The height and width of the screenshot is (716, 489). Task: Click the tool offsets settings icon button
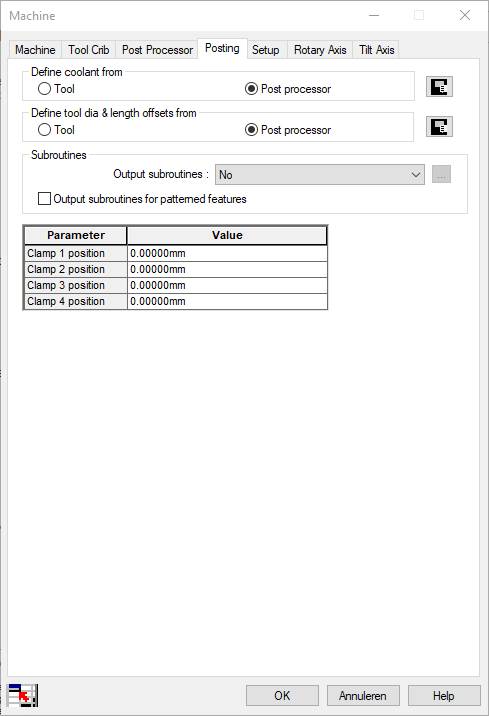(439, 127)
